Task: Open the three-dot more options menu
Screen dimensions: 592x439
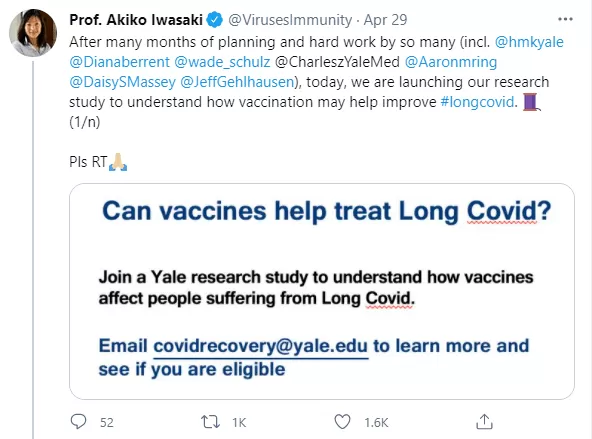Action: (565, 19)
